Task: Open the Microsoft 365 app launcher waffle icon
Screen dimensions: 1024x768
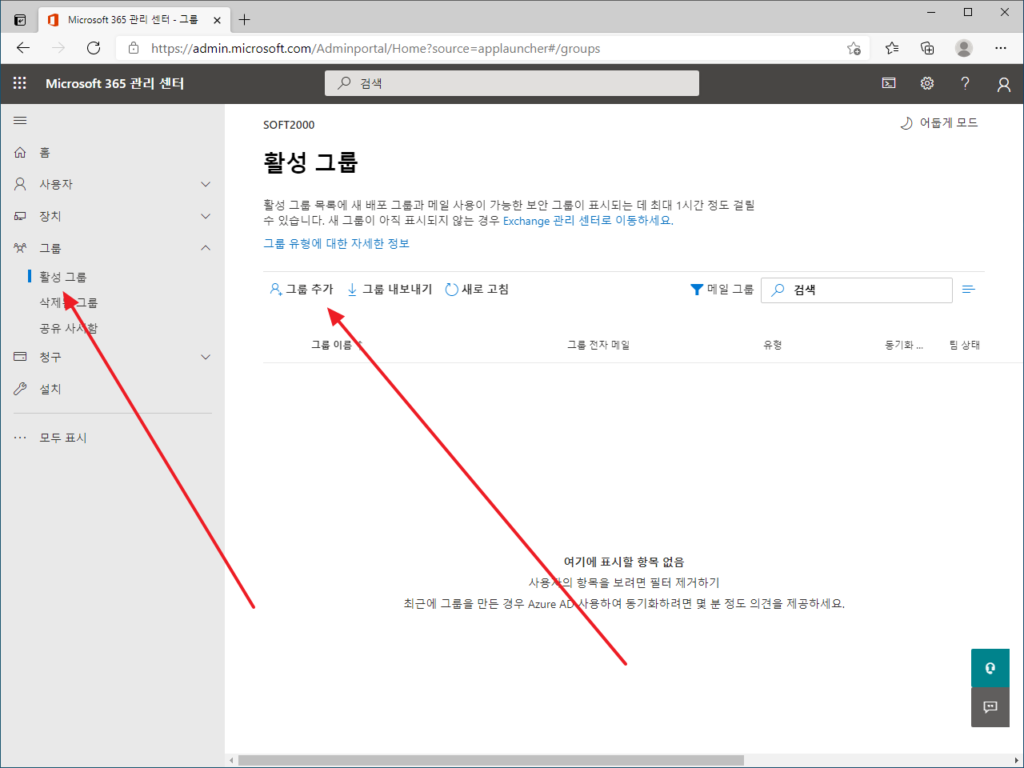Action: [18, 83]
